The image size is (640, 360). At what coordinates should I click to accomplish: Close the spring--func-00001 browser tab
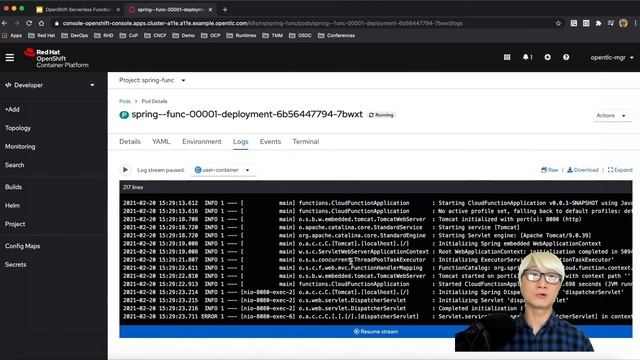(x=210, y=9)
